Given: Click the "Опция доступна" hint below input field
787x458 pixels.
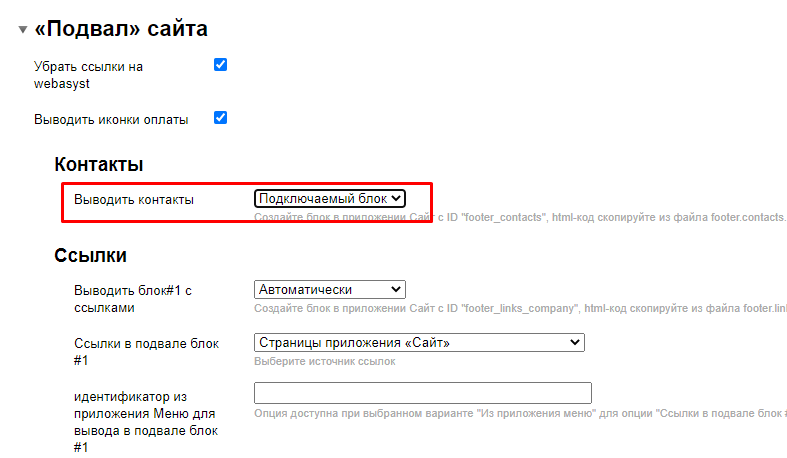Looking at the screenshot, I should point(519,413).
